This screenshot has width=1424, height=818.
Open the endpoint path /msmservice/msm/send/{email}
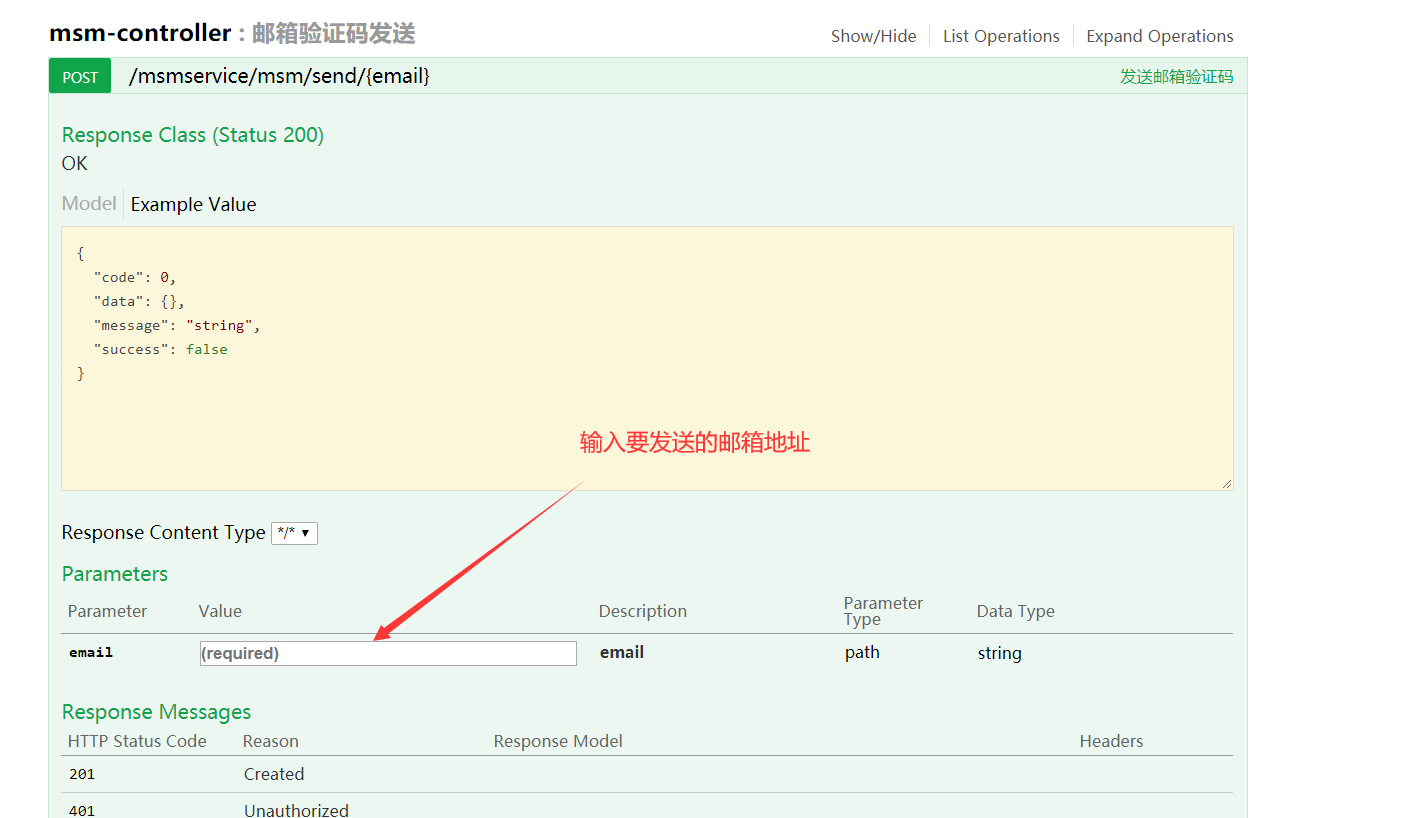[278, 76]
